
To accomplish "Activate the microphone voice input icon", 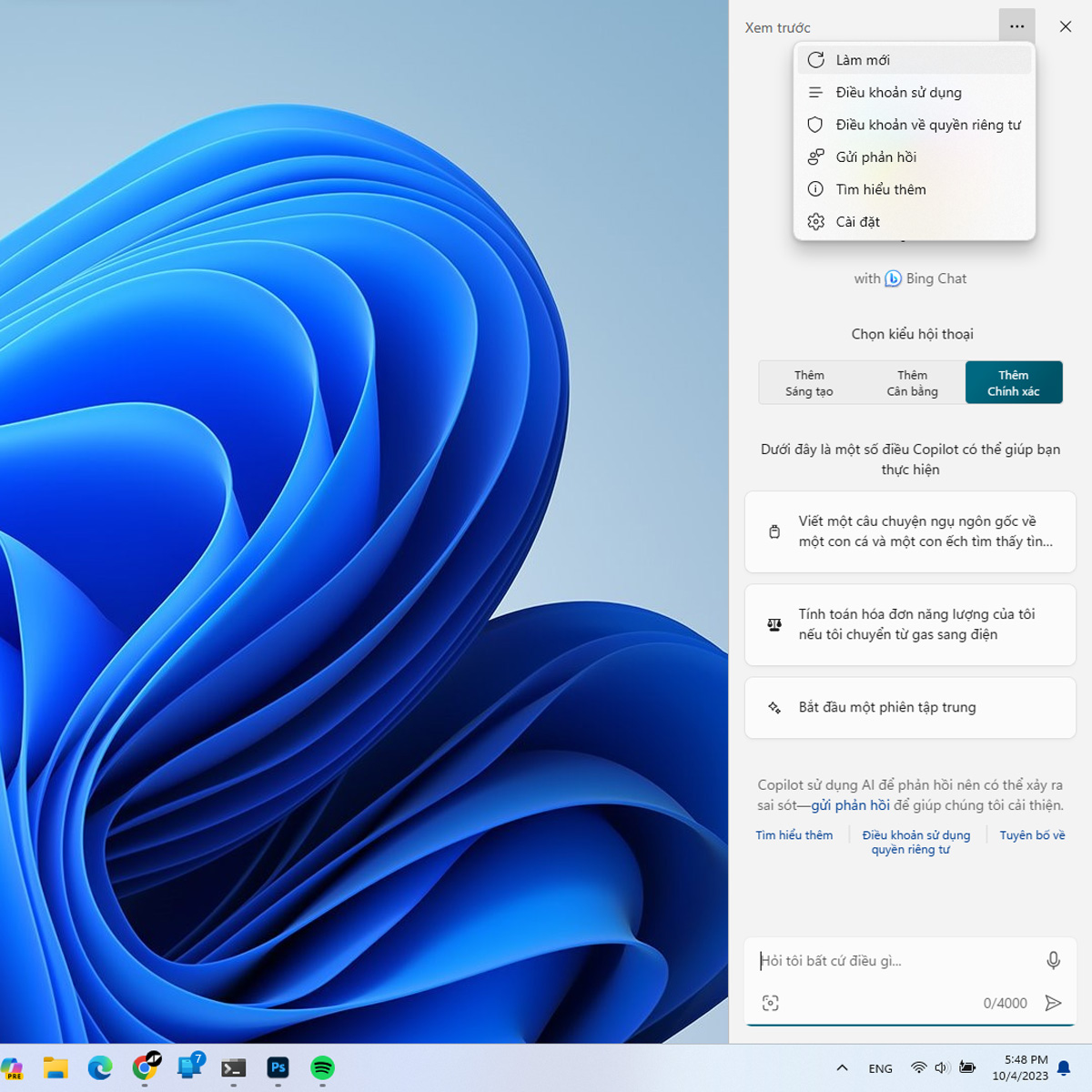I will (x=1053, y=960).
